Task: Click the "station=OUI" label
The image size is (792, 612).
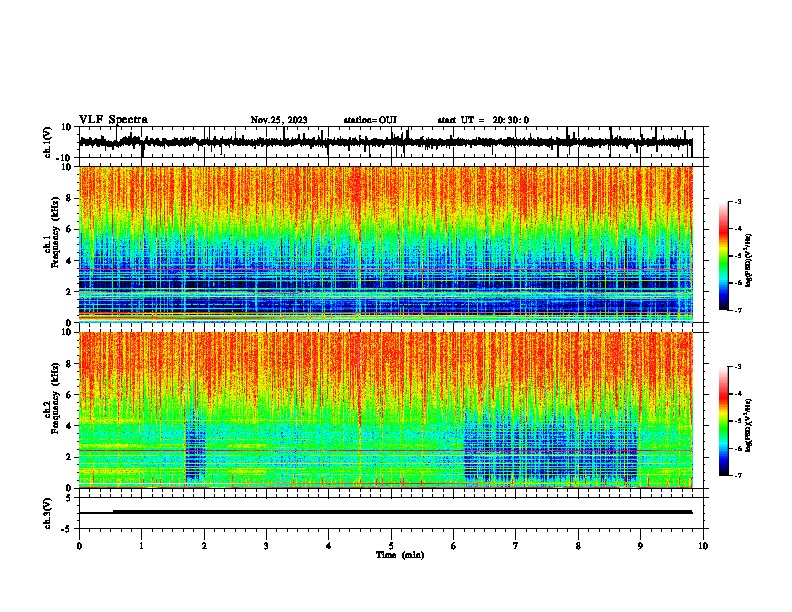Action: [370, 120]
